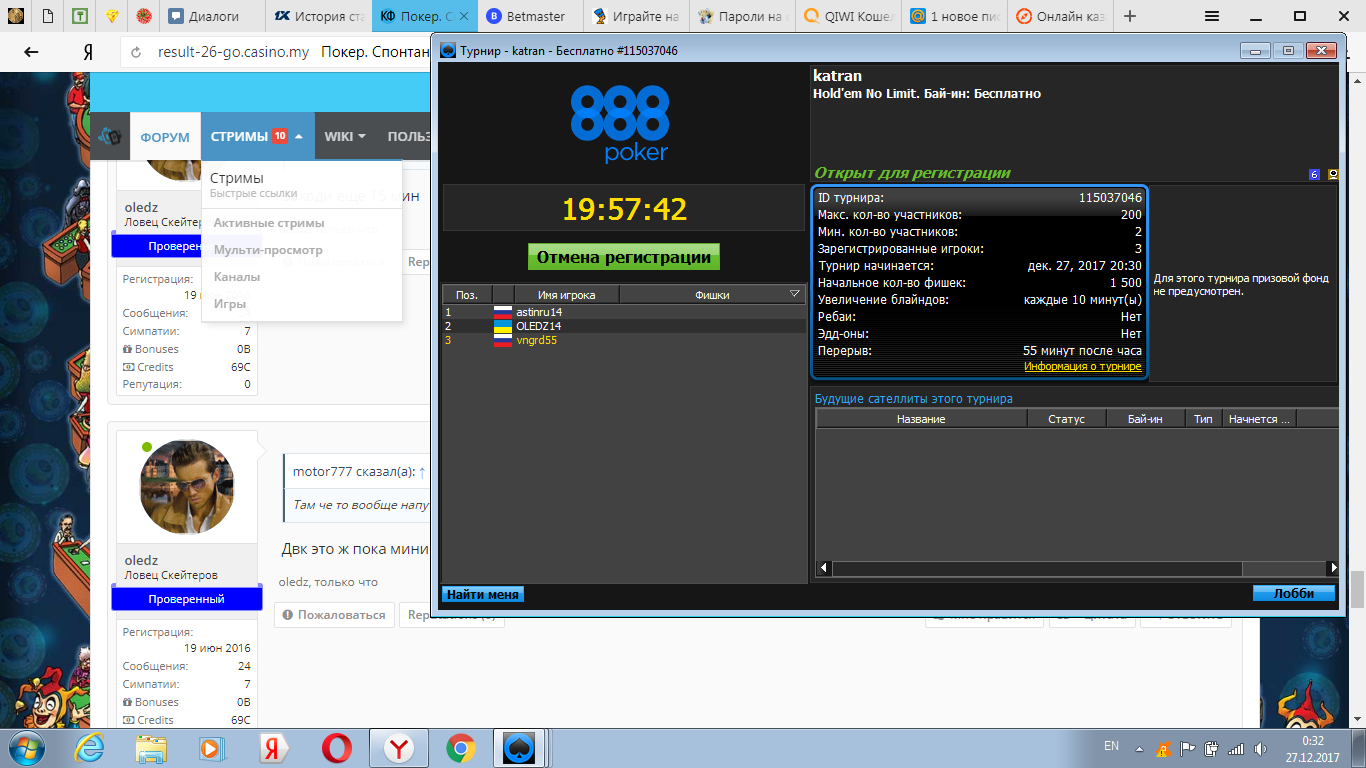Open the browser hamburger menu
Screen dimensions: 1366x768
point(1211,16)
